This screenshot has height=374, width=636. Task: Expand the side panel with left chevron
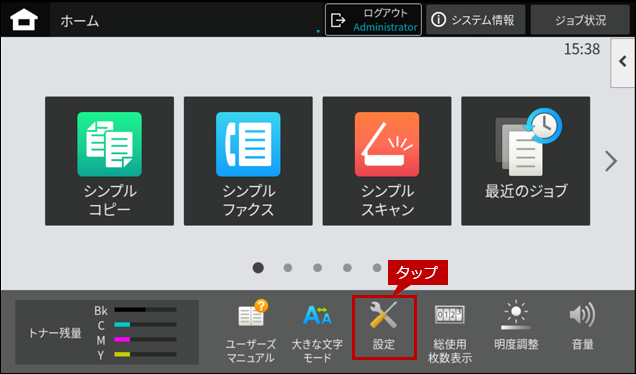pyautogui.click(x=623, y=62)
